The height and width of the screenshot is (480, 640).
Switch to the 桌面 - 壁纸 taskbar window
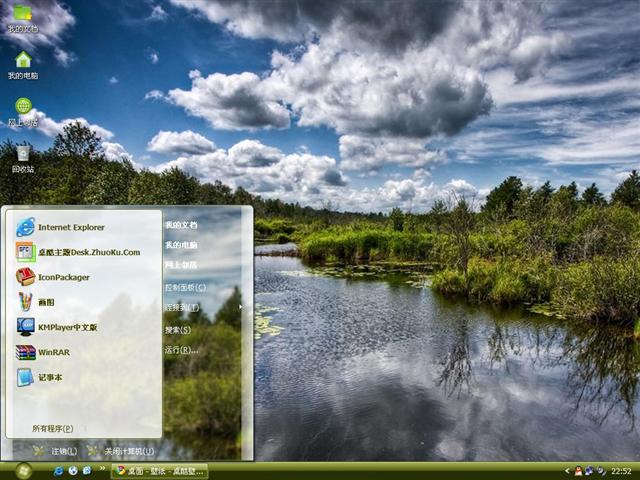coord(160,471)
